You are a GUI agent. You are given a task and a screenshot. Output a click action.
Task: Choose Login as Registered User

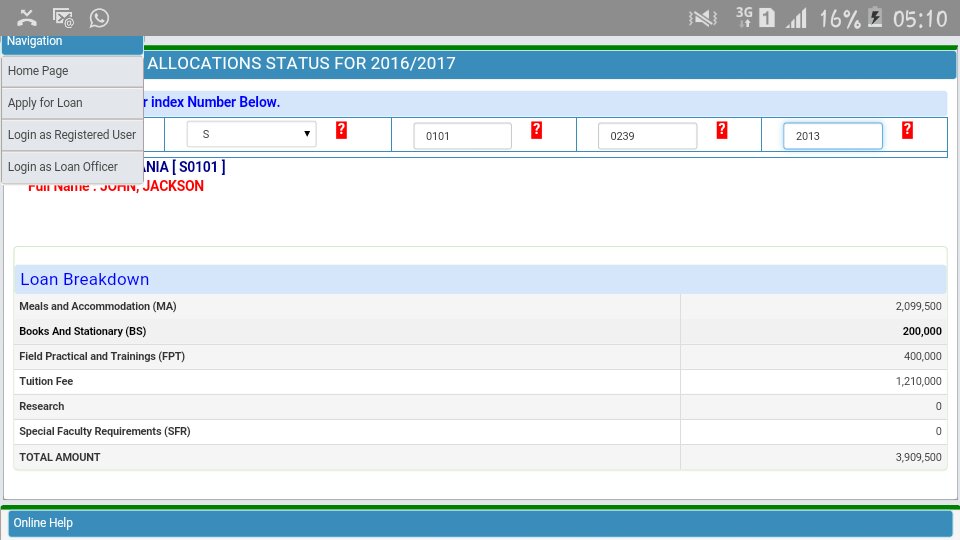[72, 135]
